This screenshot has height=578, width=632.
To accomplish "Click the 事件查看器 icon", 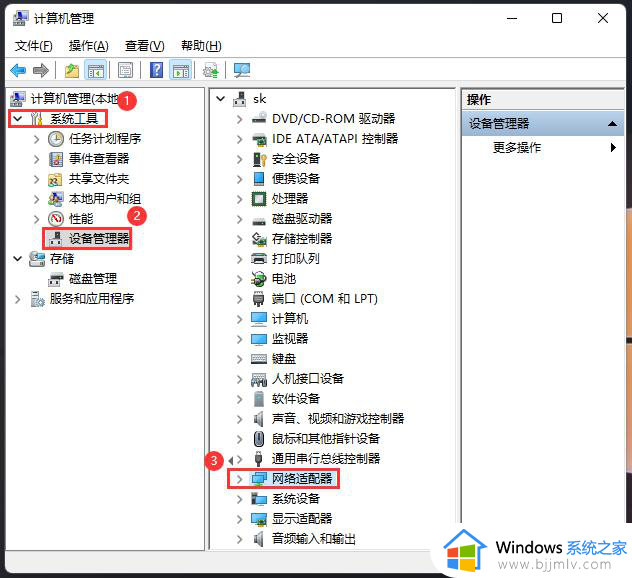I will (x=56, y=159).
